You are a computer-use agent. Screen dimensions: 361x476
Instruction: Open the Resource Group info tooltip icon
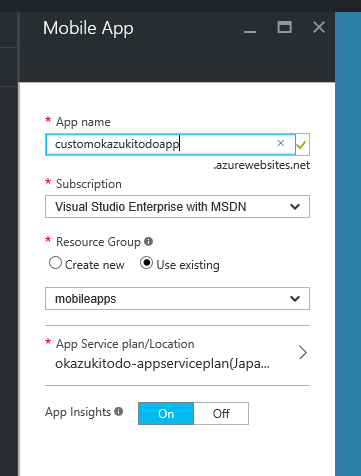148,241
